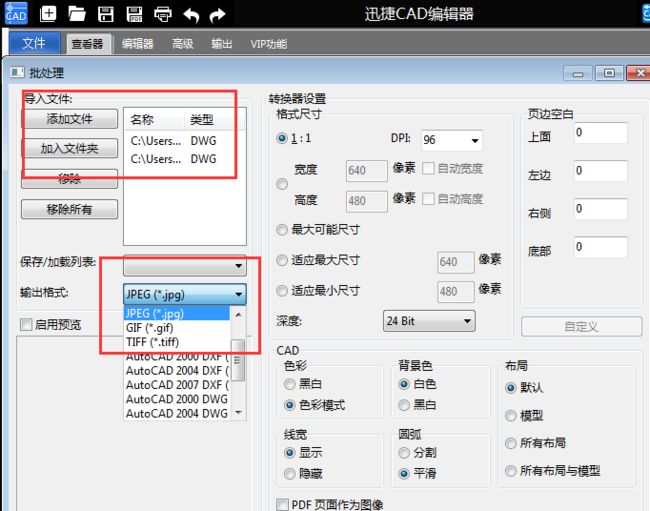
Task: Select 所有布局与模型 radio button
Action: (511, 471)
